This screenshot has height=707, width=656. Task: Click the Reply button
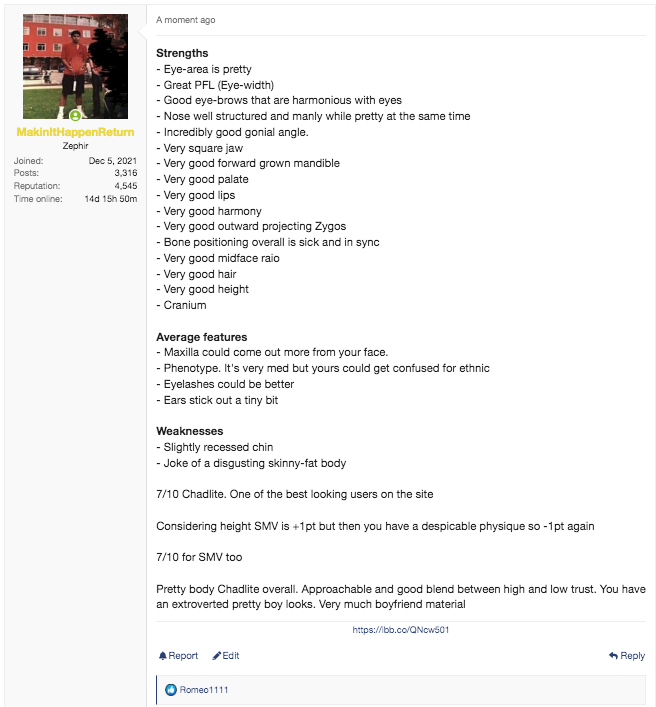pyautogui.click(x=627, y=656)
